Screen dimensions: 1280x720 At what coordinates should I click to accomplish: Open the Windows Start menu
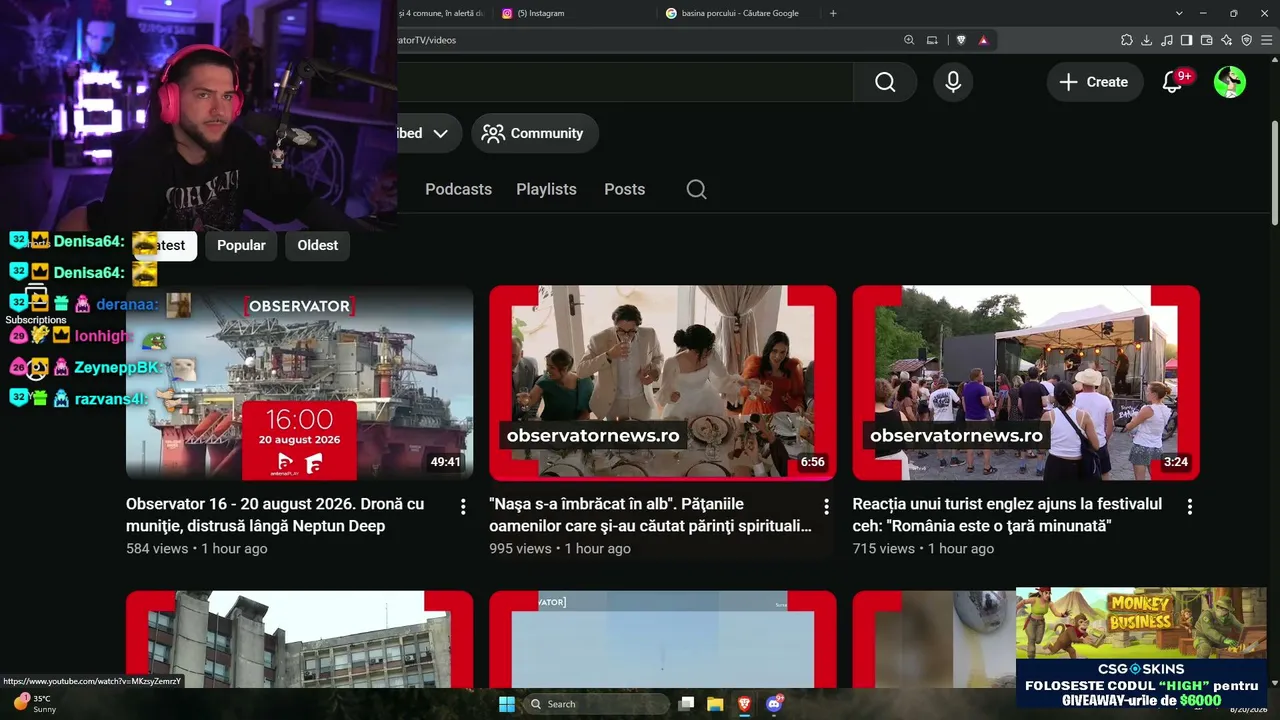507,704
